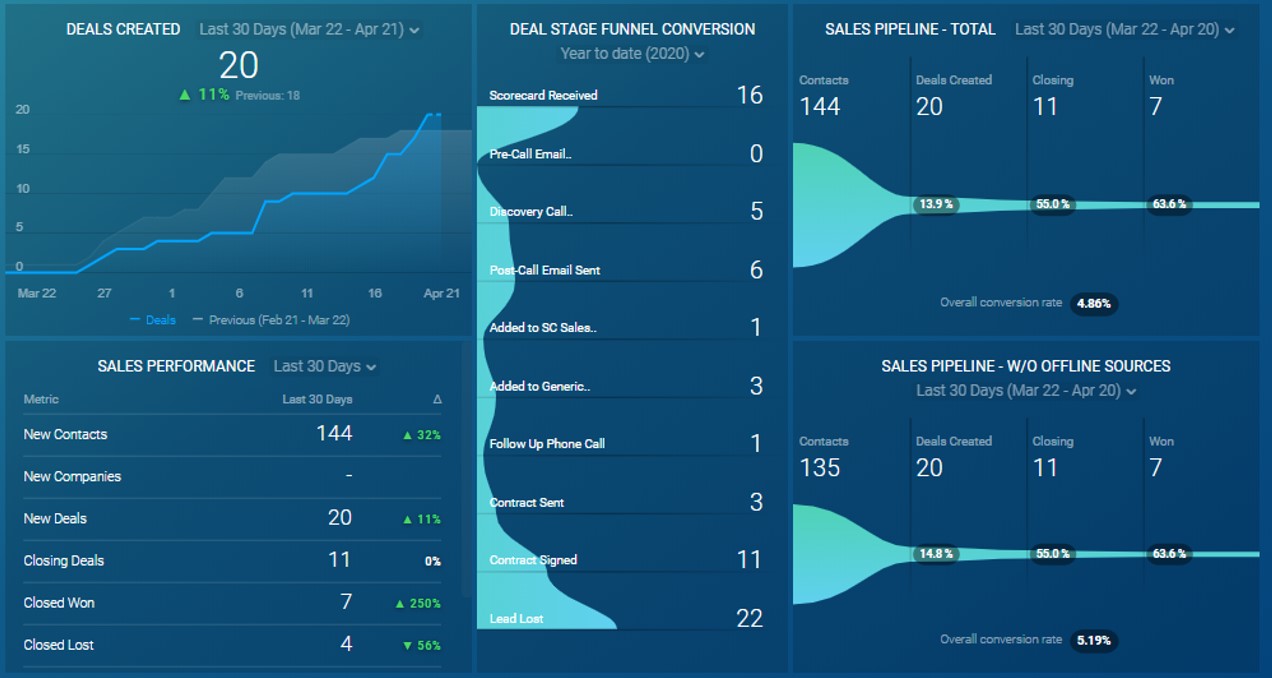Click the Mar 22 axis label

point(37,294)
